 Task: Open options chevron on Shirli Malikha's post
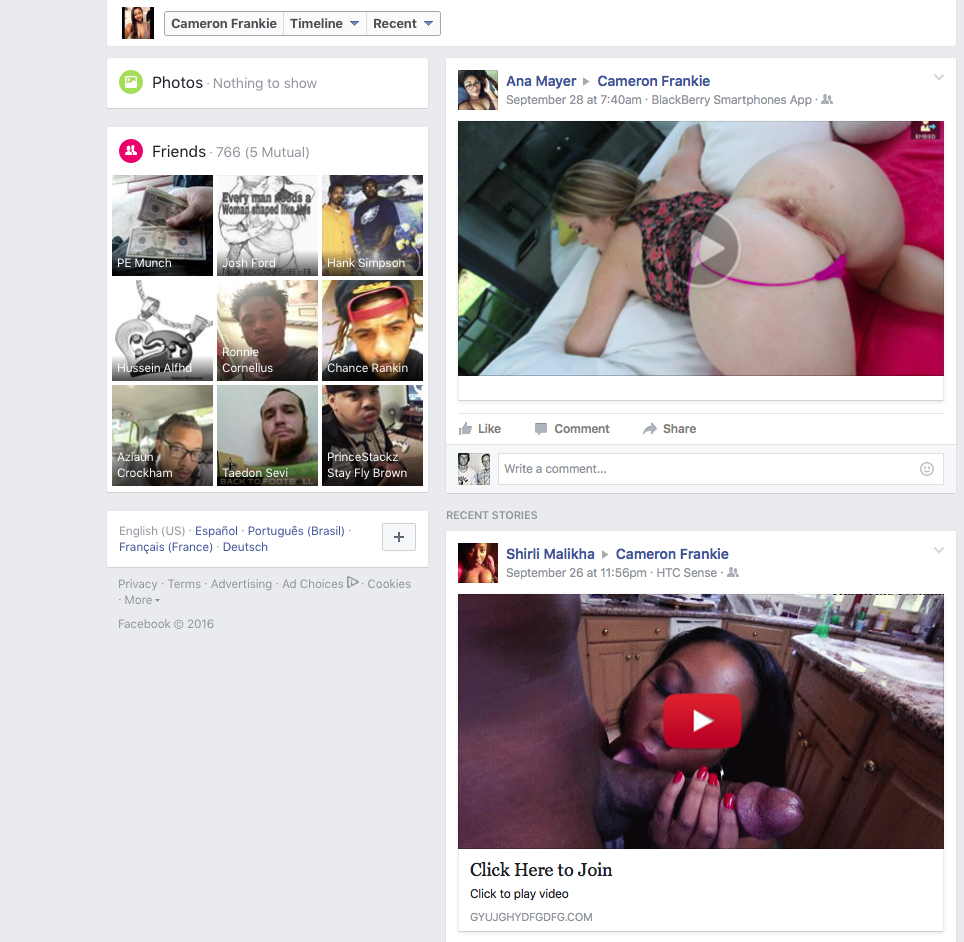pos(938,549)
